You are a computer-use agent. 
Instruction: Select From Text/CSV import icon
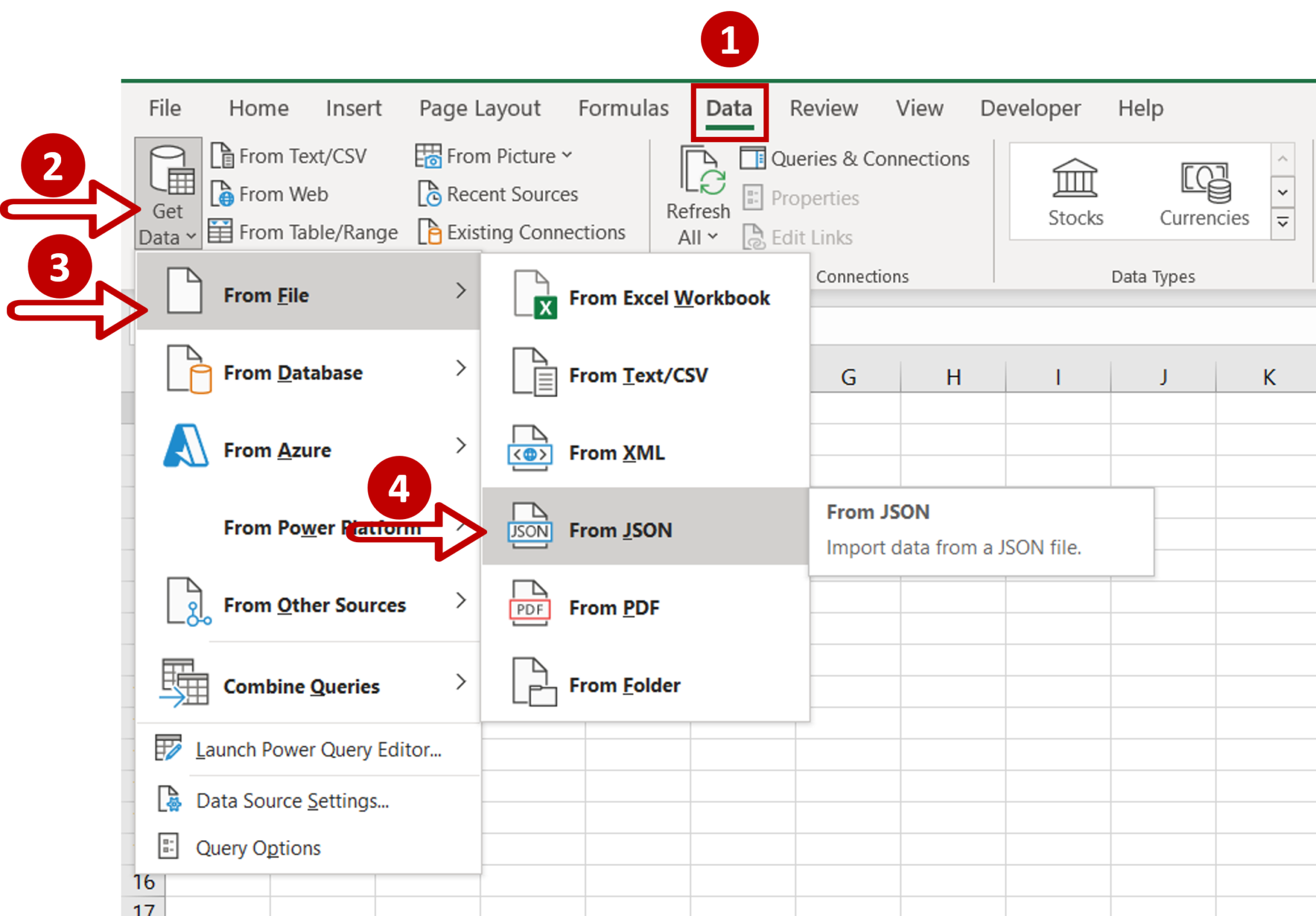[x=222, y=155]
